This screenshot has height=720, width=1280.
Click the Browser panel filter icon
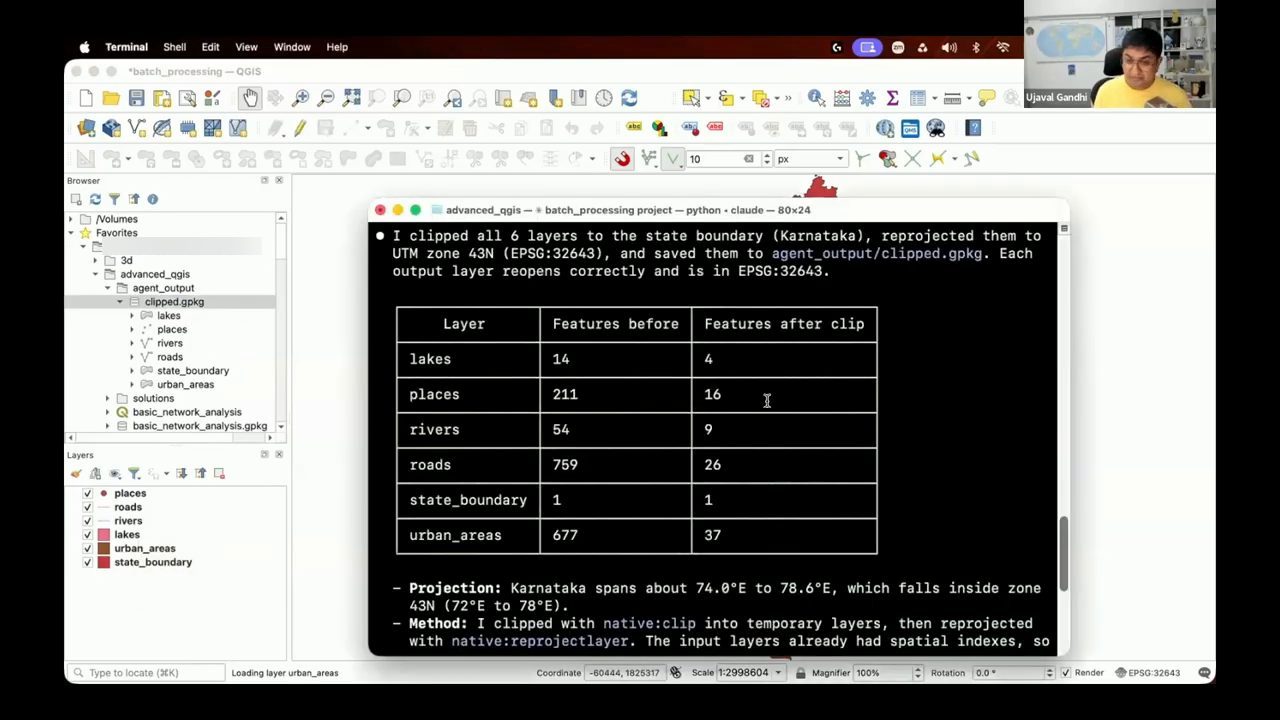114,199
